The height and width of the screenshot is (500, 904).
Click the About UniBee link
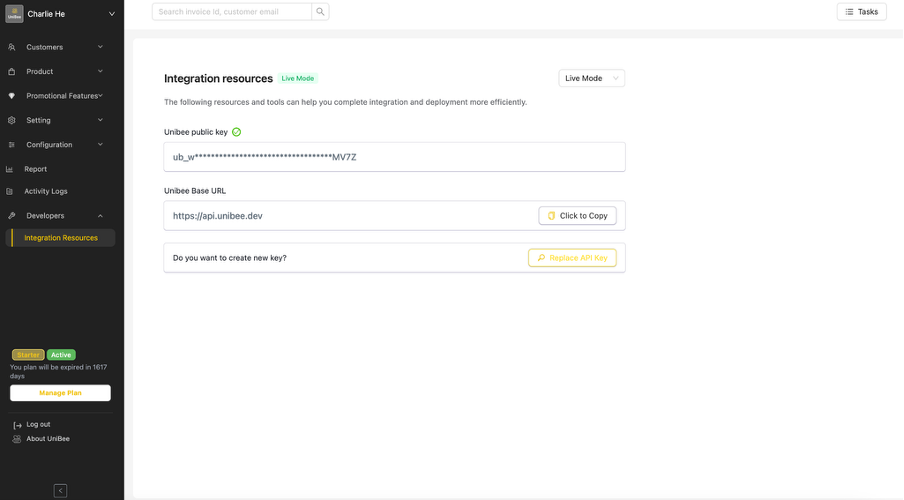tap(48, 439)
